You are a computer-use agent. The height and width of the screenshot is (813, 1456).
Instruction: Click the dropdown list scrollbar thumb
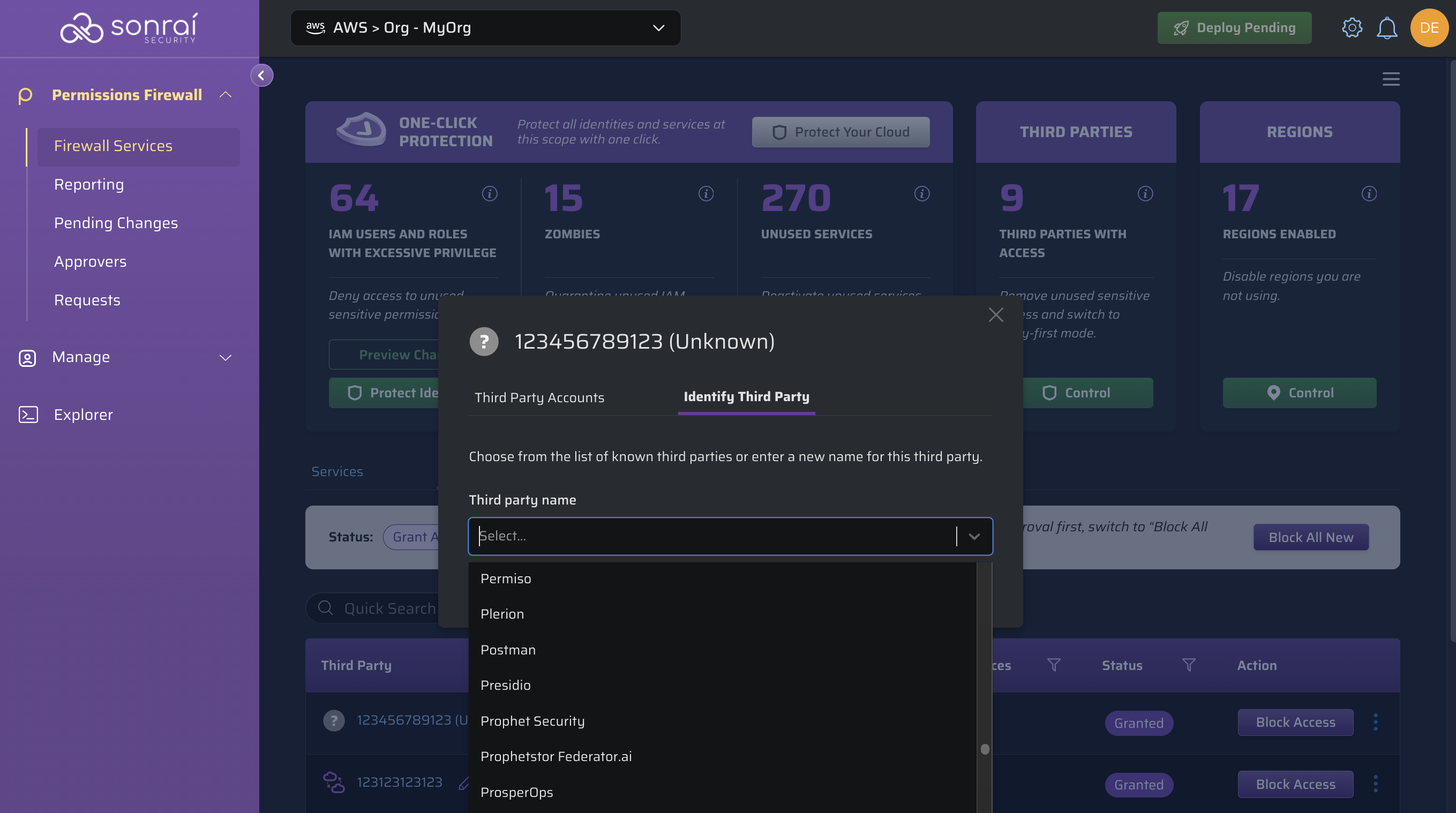[x=985, y=749]
